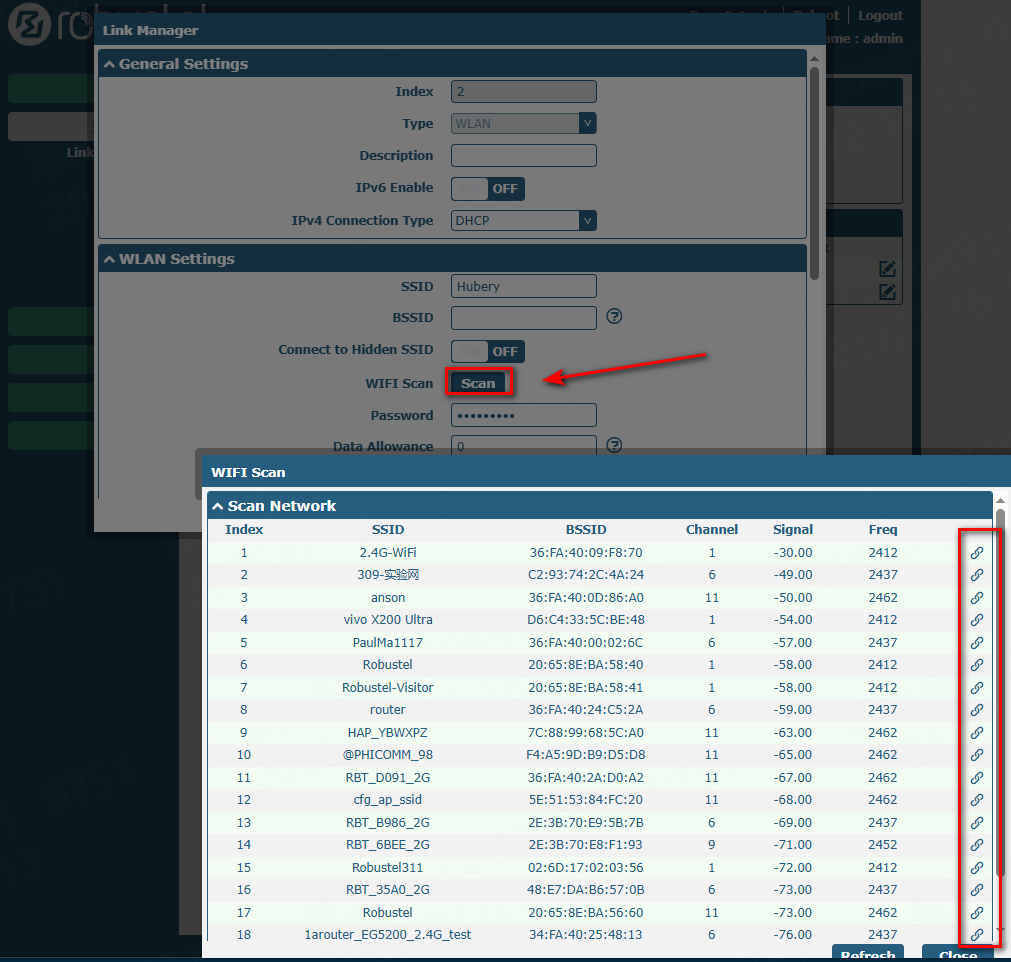The width and height of the screenshot is (1011, 962).
Task: Click the connect icon for anson network
Action: point(977,598)
